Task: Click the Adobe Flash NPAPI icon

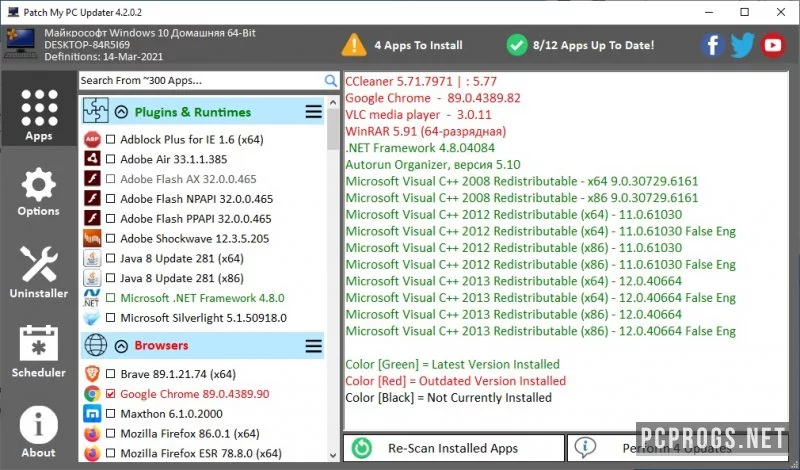Action: click(x=92, y=199)
